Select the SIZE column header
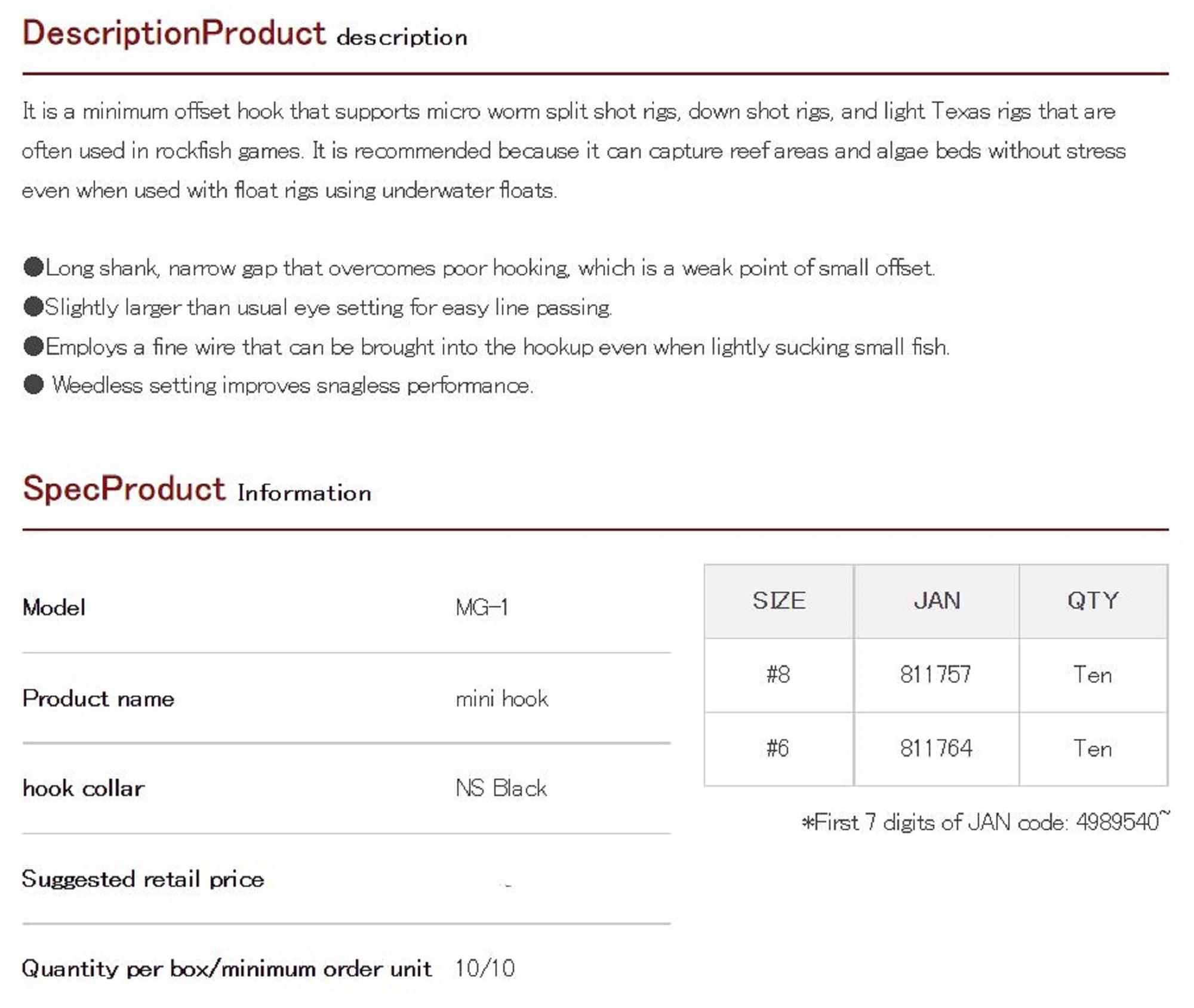This screenshot has height=1008, width=1194. [x=778, y=601]
